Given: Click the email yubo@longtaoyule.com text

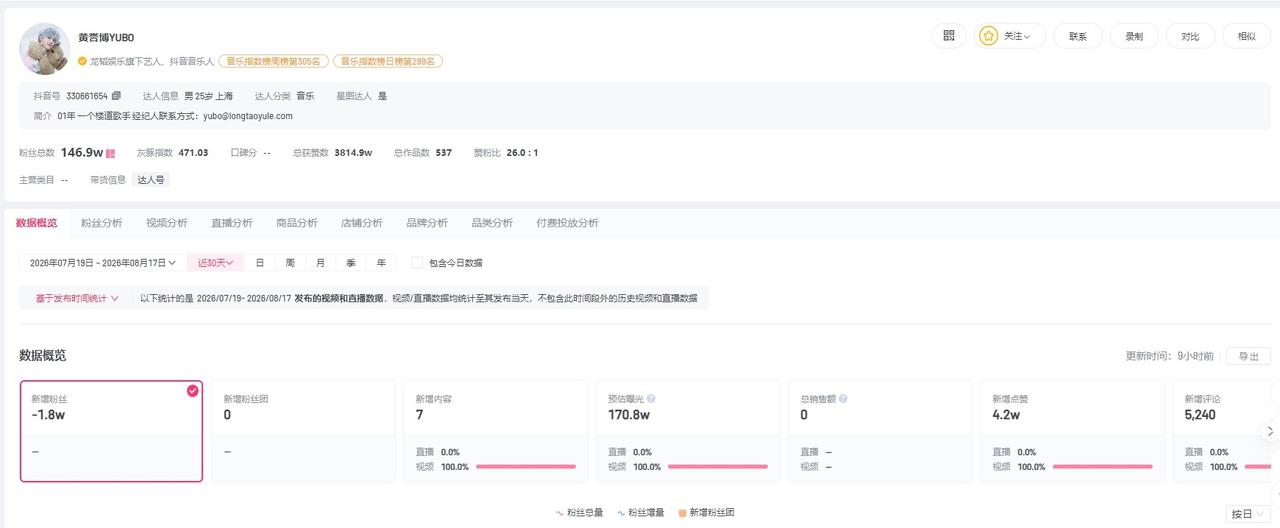Looking at the screenshot, I should pyautogui.click(x=248, y=116).
